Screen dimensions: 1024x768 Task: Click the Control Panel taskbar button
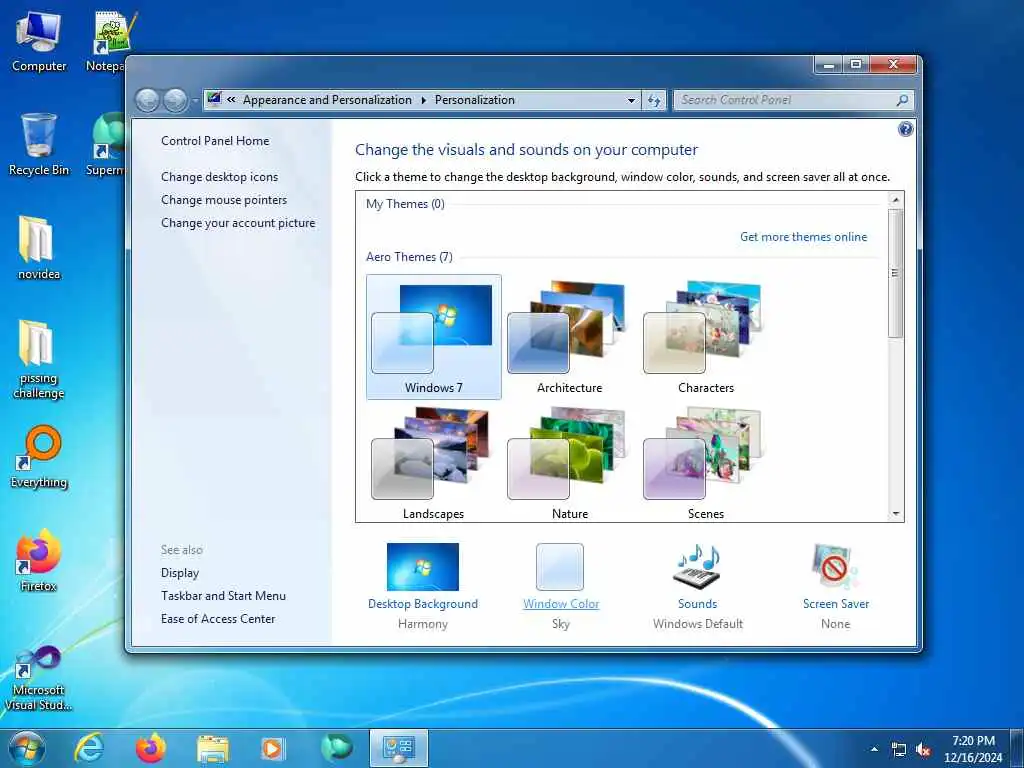point(398,748)
